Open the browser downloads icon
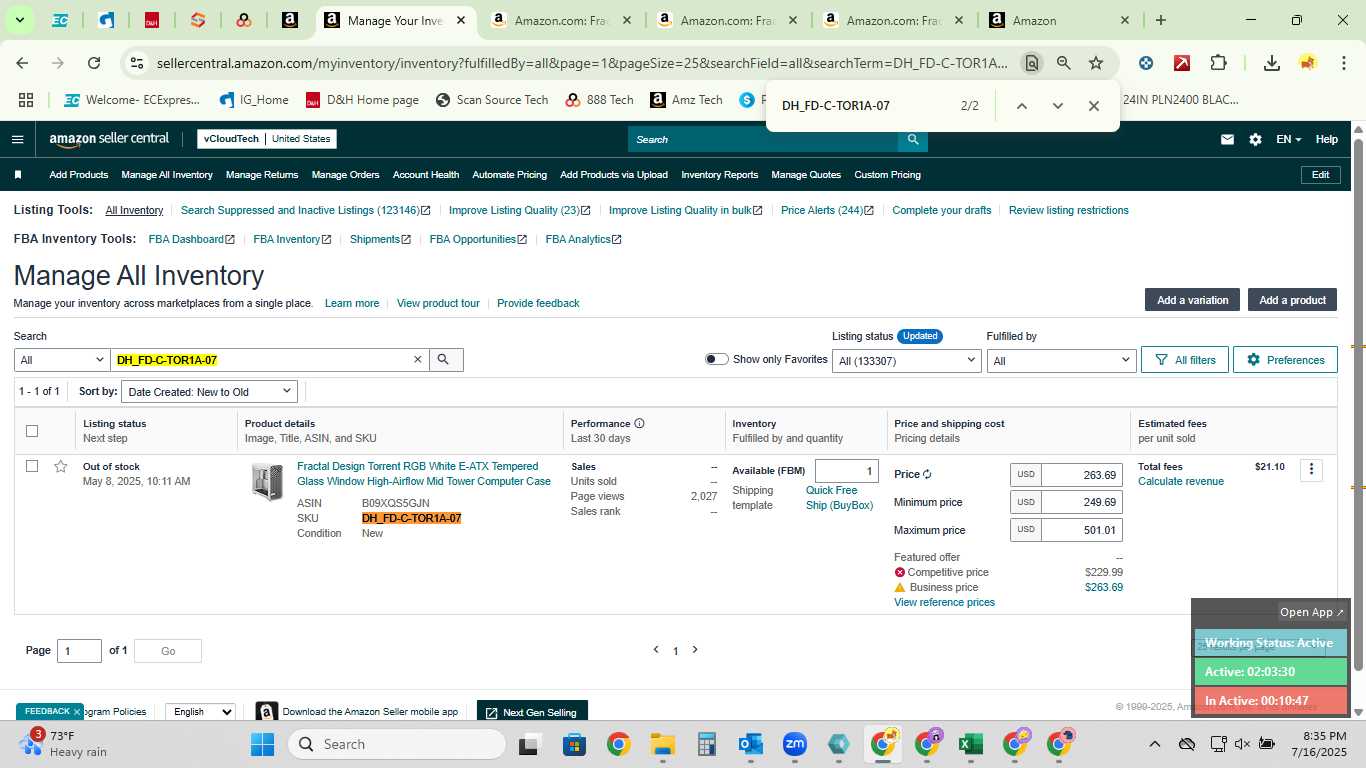Image resolution: width=1366 pixels, height=768 pixels. (x=1271, y=63)
